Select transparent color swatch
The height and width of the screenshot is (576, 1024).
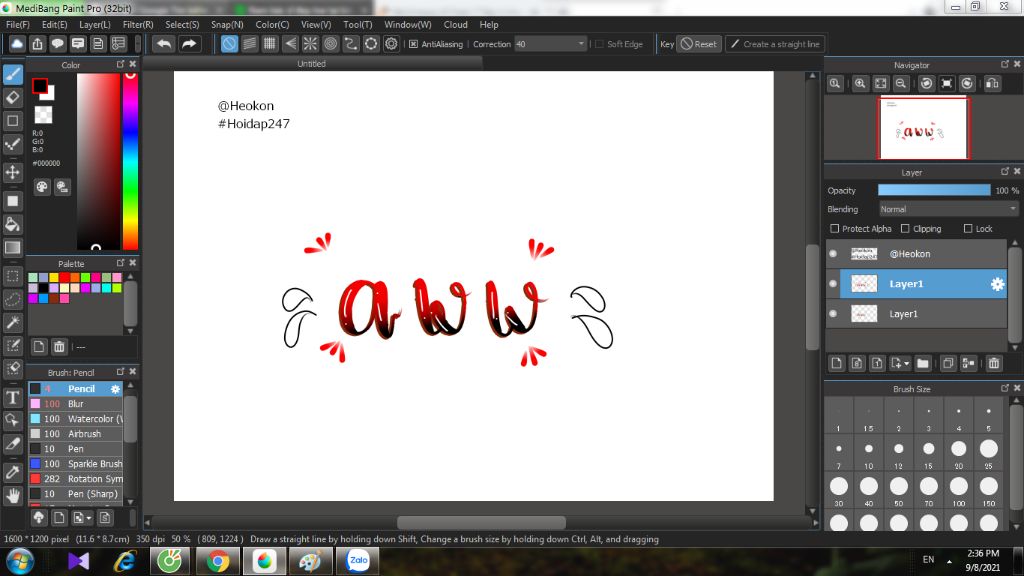(x=43, y=115)
